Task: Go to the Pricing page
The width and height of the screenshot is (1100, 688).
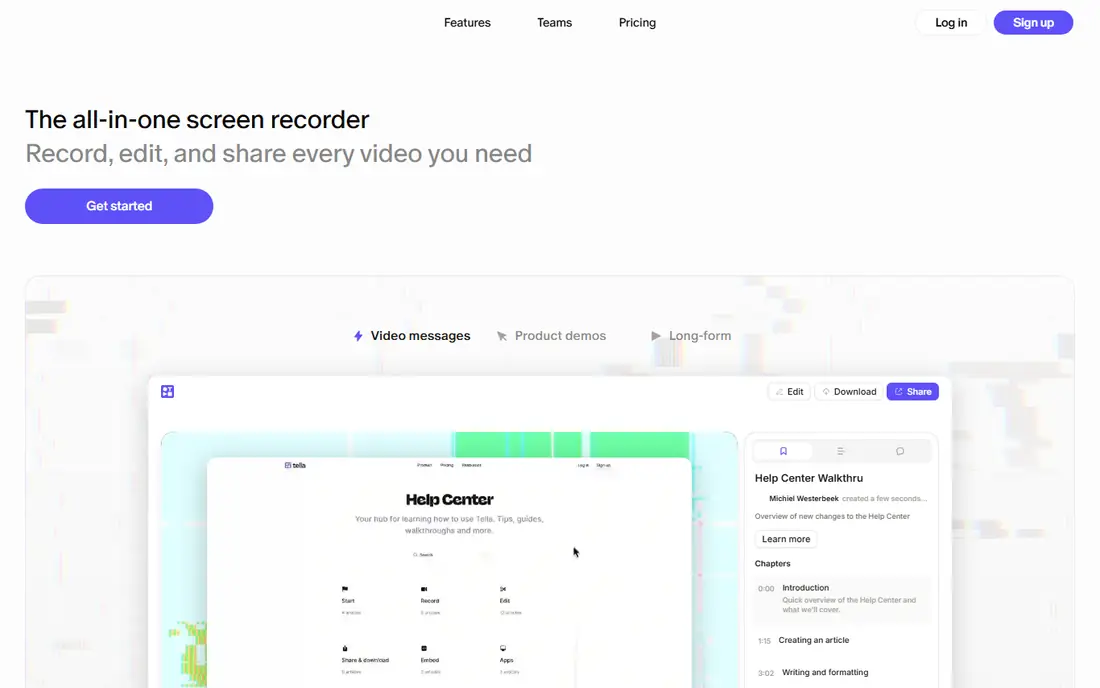Action: [x=637, y=22]
